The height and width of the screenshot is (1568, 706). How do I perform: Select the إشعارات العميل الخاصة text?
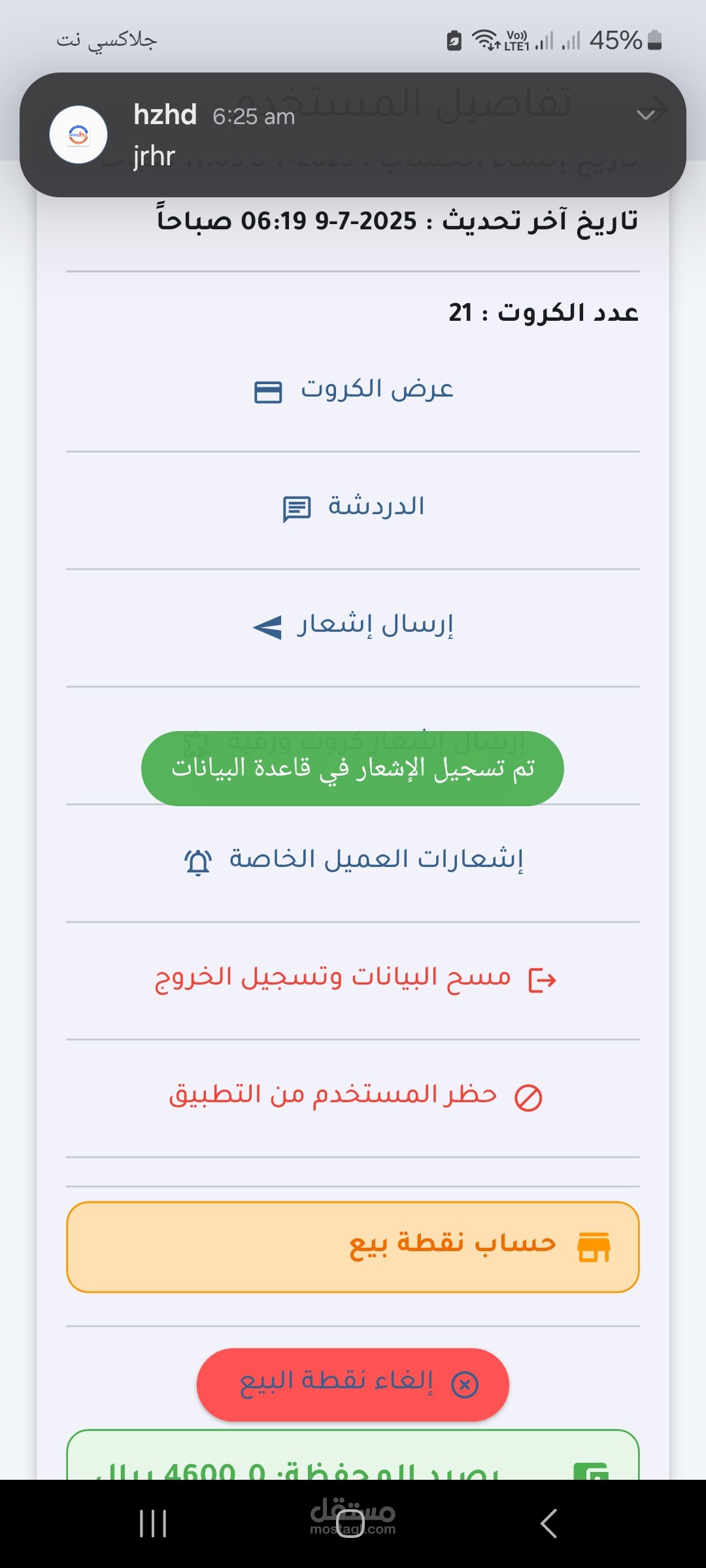376,859
